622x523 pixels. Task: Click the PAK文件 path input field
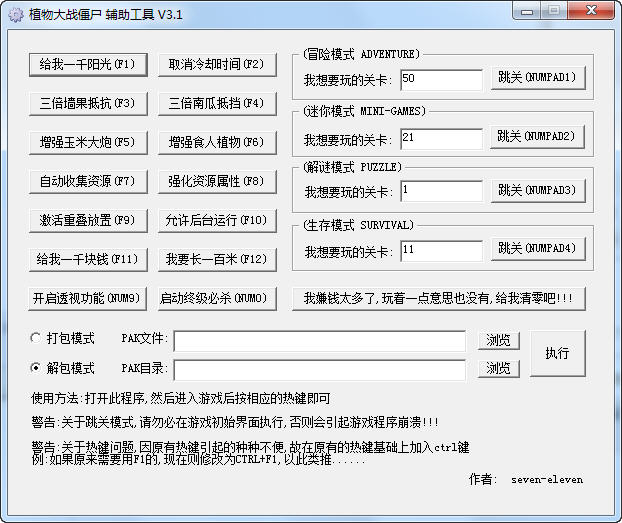[319, 341]
